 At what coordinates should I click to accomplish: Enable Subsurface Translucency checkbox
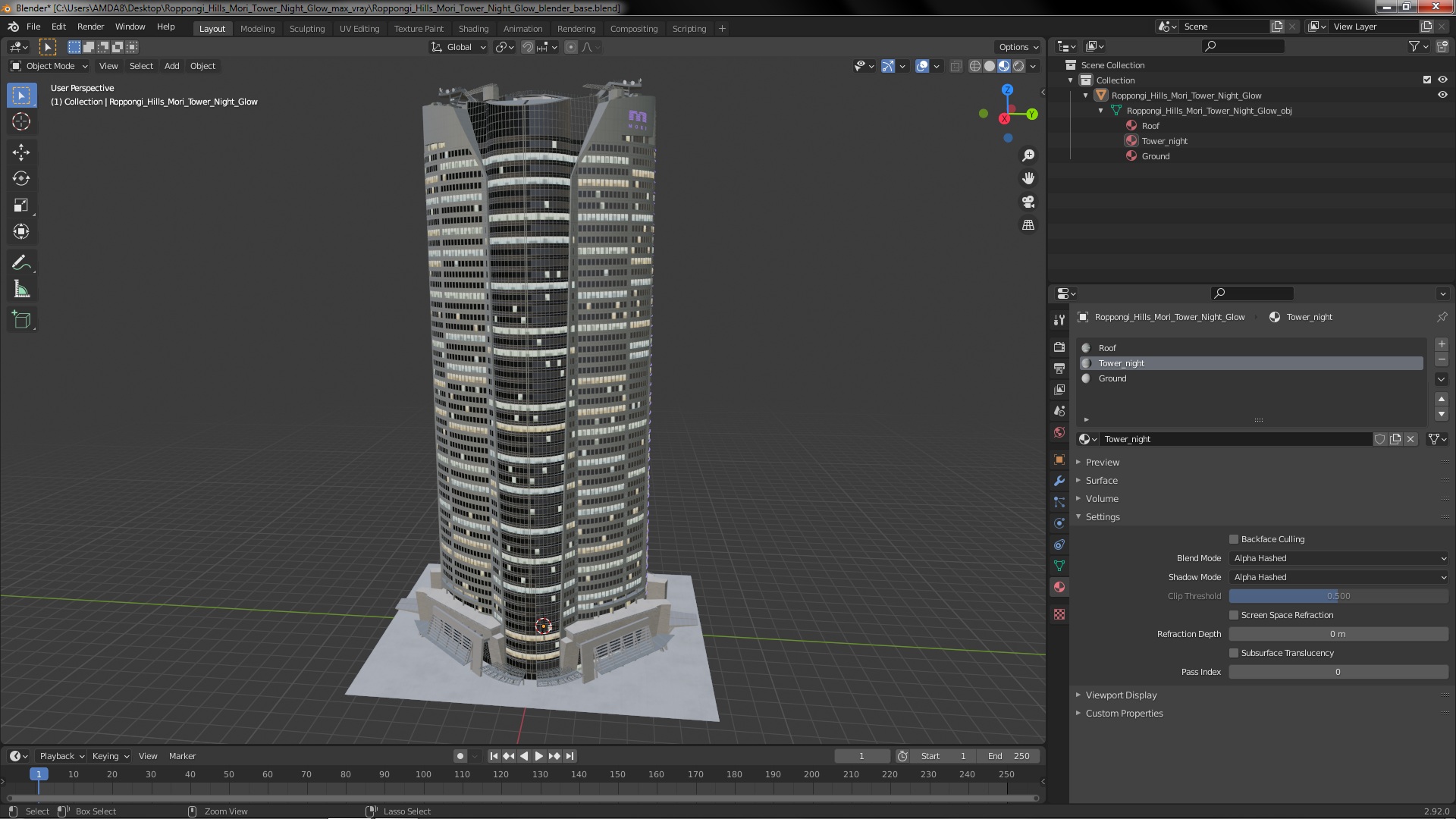[1234, 653]
